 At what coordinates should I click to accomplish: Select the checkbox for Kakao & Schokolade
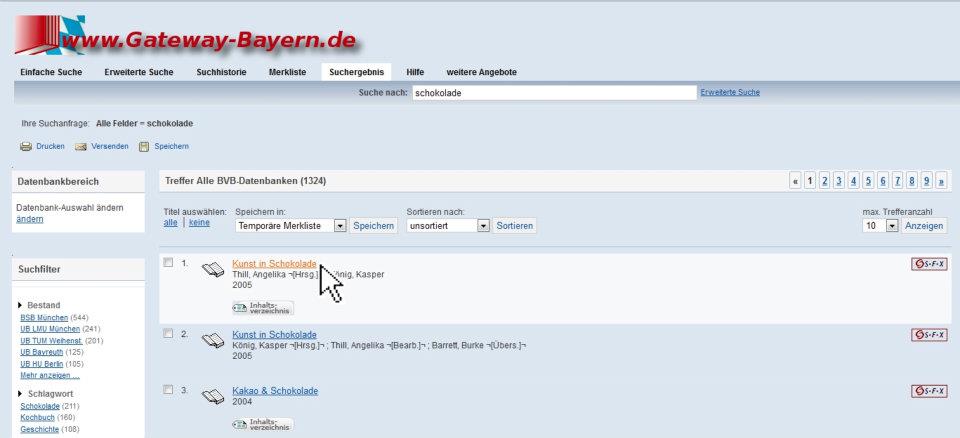point(169,390)
